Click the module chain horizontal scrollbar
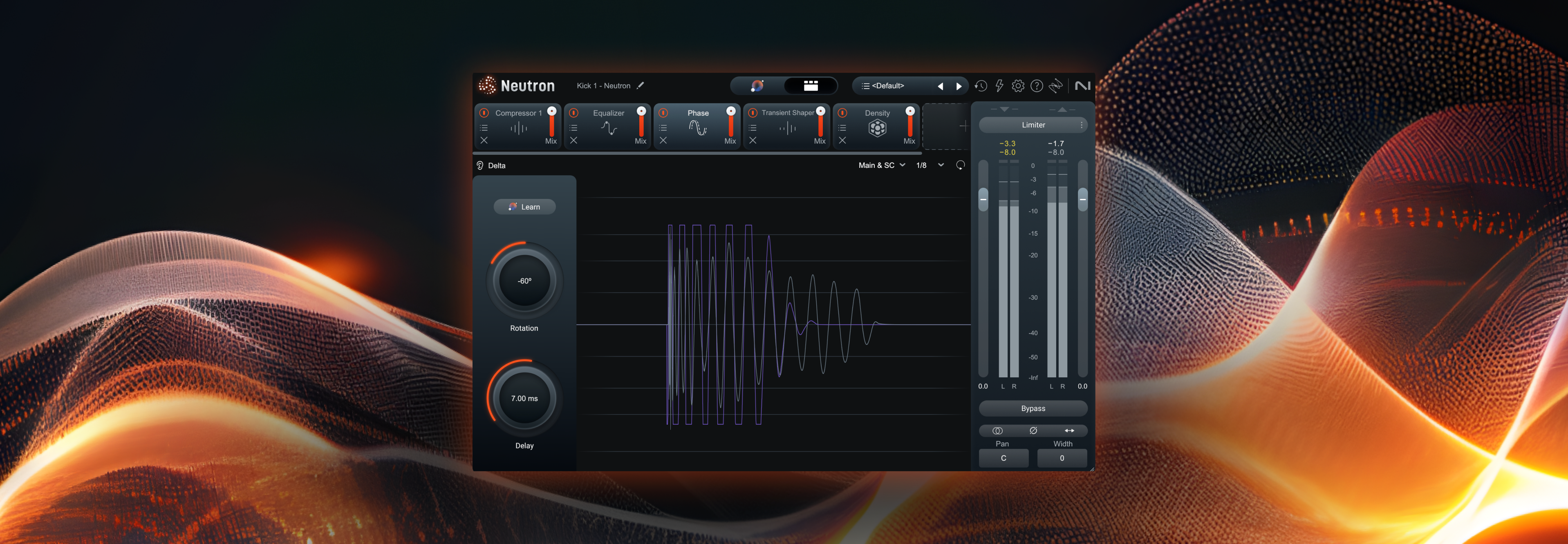 point(698,153)
